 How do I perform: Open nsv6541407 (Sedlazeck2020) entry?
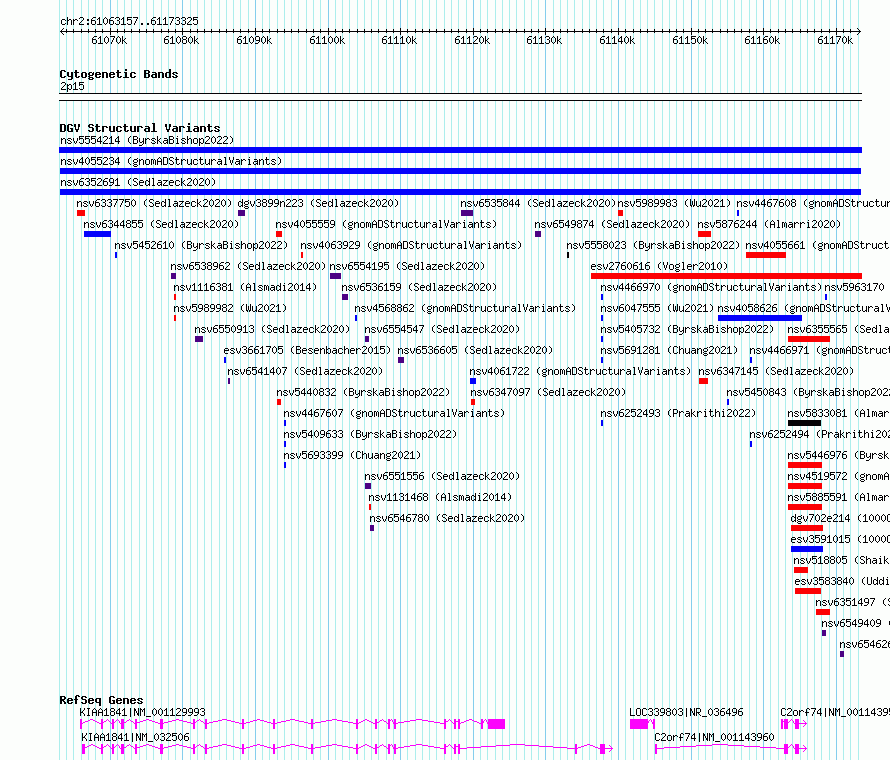point(305,371)
